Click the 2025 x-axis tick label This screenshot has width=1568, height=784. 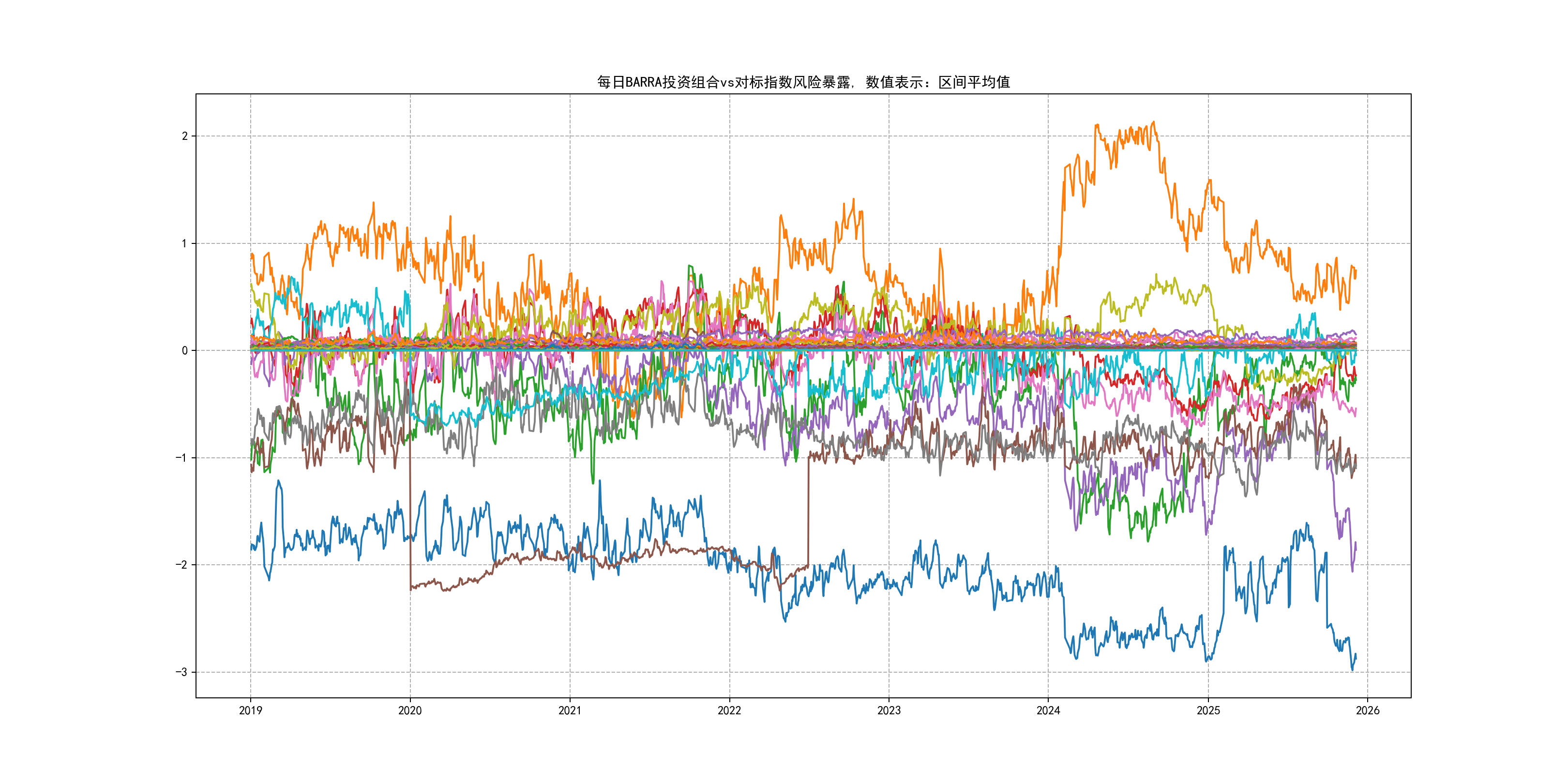[1208, 710]
